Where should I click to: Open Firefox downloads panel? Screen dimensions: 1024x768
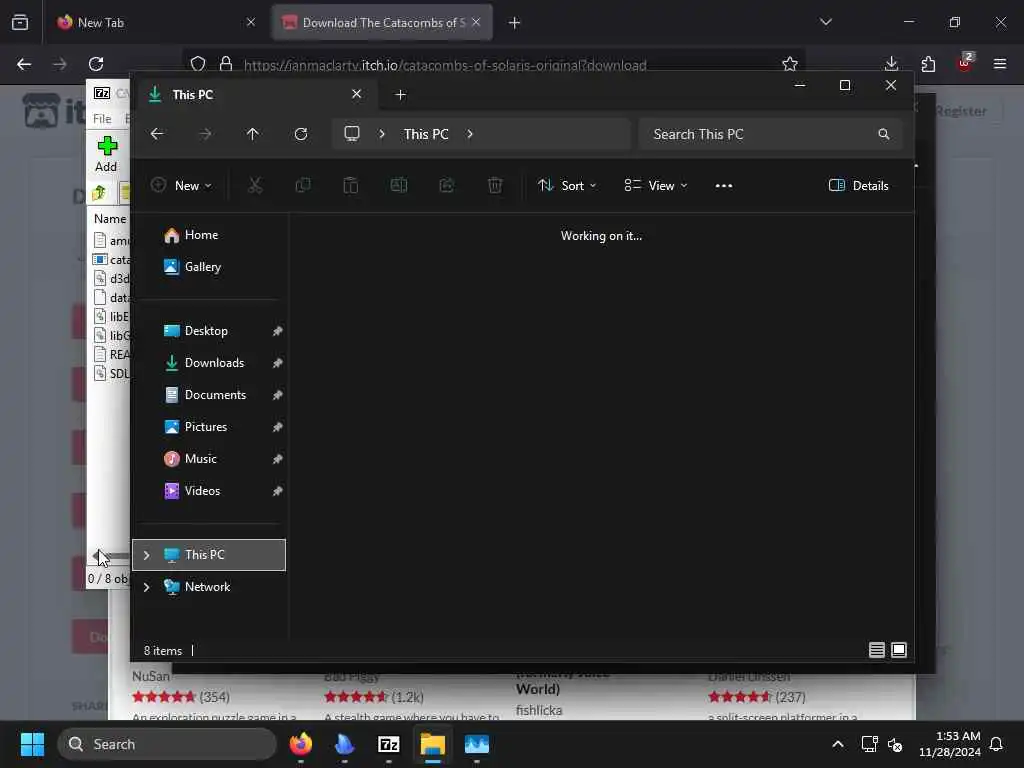coord(891,64)
